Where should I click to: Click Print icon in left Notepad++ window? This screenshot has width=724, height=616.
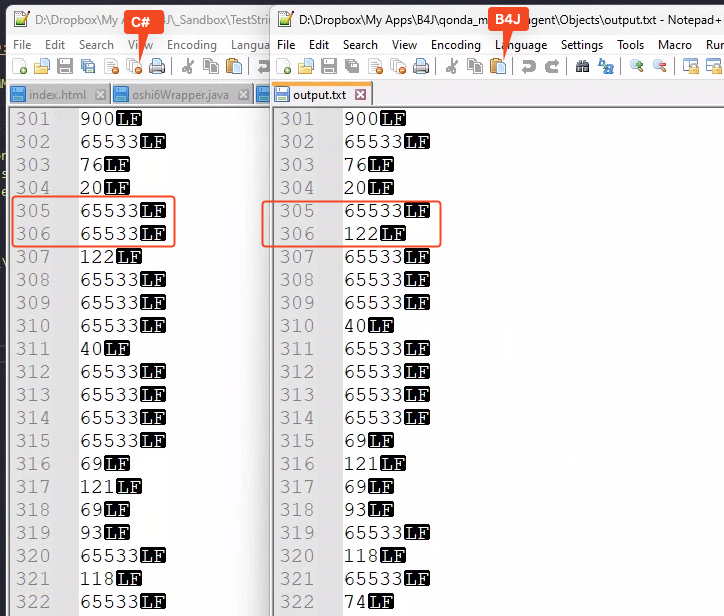[157, 66]
